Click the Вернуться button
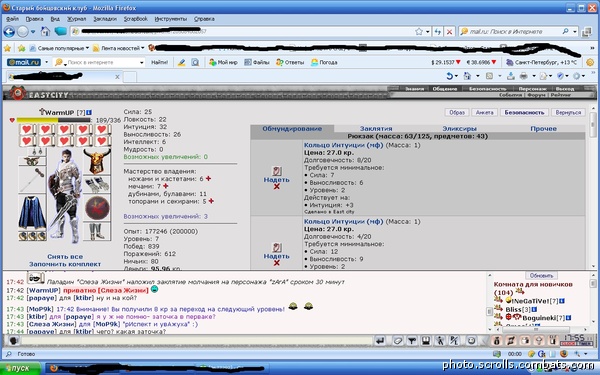 tap(568, 112)
